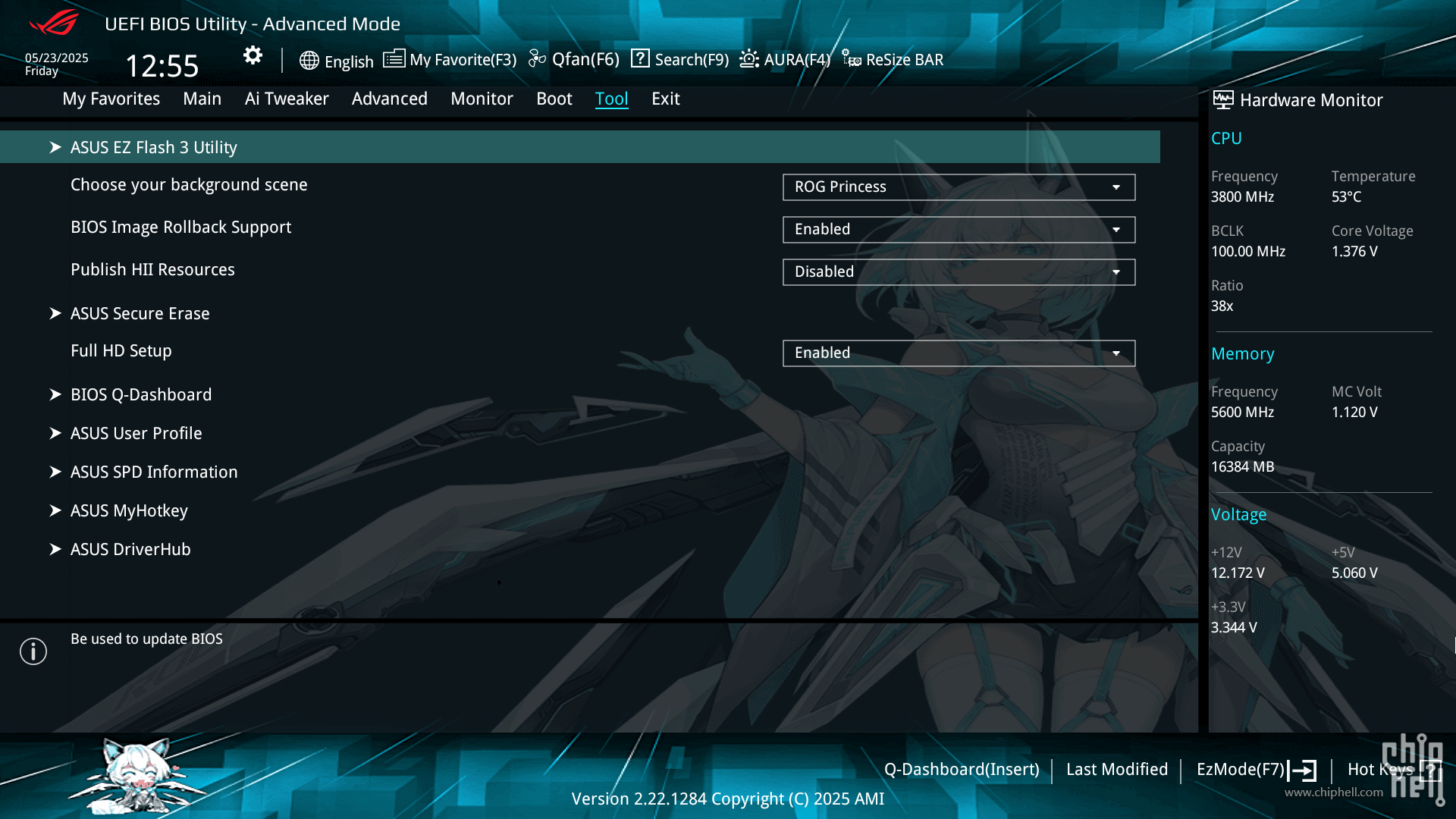Select Publish HII Resources label
1456x819 pixels.
pos(152,269)
